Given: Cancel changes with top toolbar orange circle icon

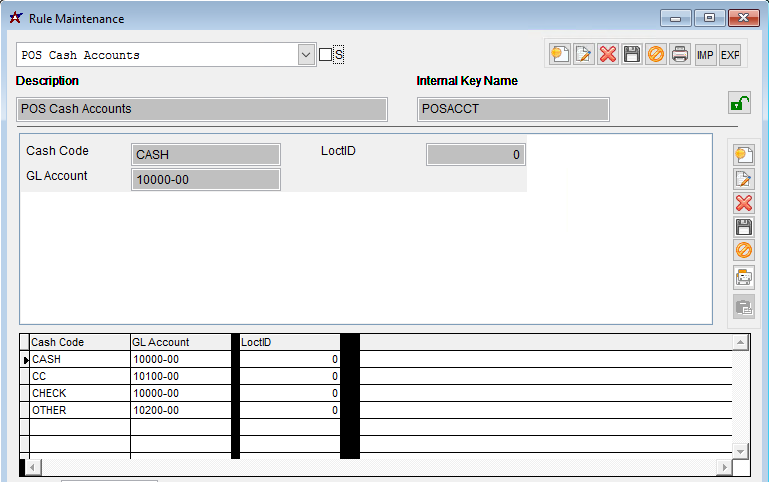Looking at the screenshot, I should 656,55.
